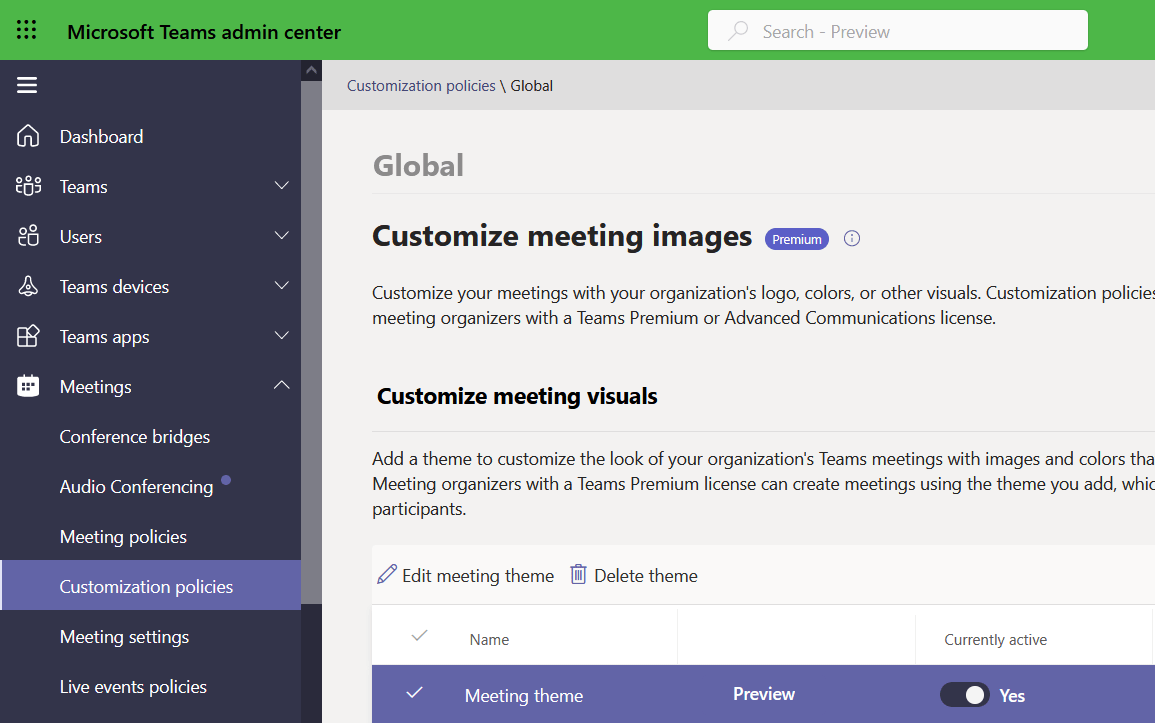This screenshot has width=1155, height=723.
Task: Collapse the hamburger navigation menu
Action: pos(27,86)
